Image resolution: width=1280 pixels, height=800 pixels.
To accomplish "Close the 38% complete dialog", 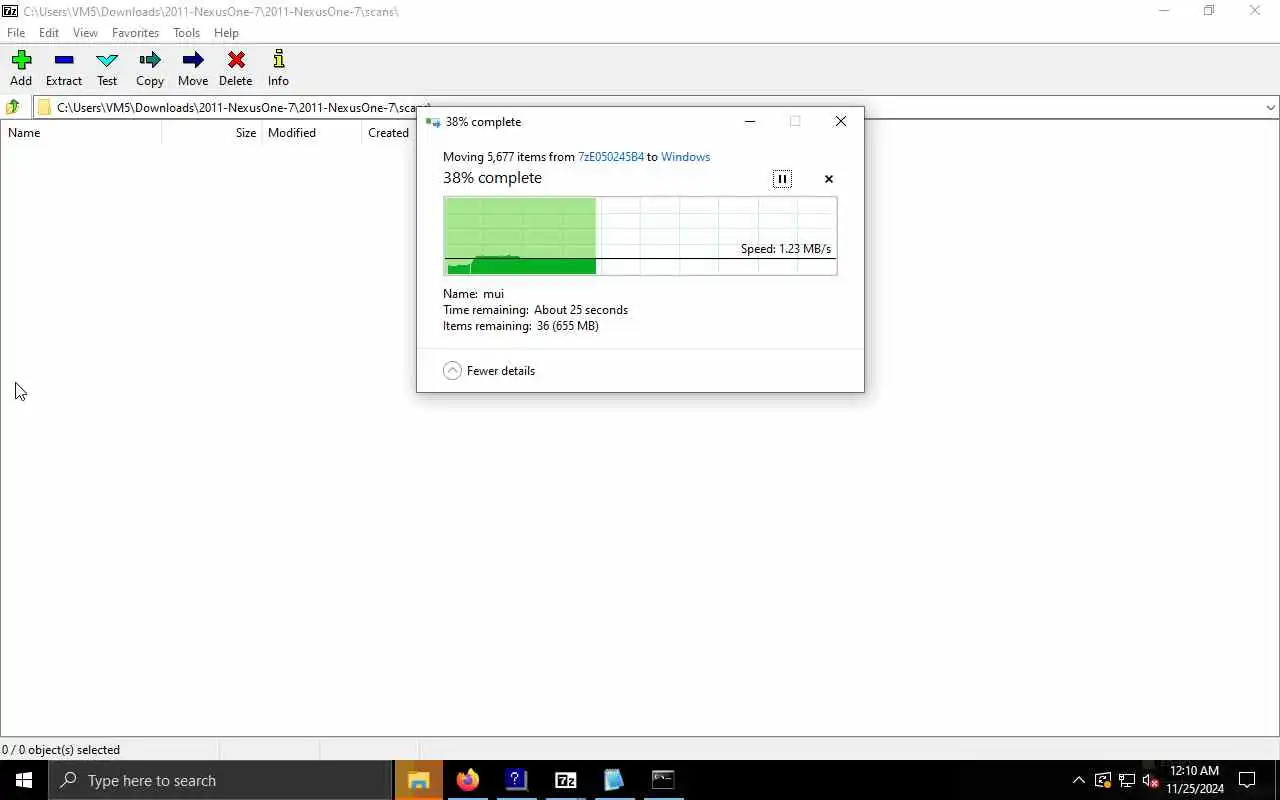I will (x=841, y=122).
